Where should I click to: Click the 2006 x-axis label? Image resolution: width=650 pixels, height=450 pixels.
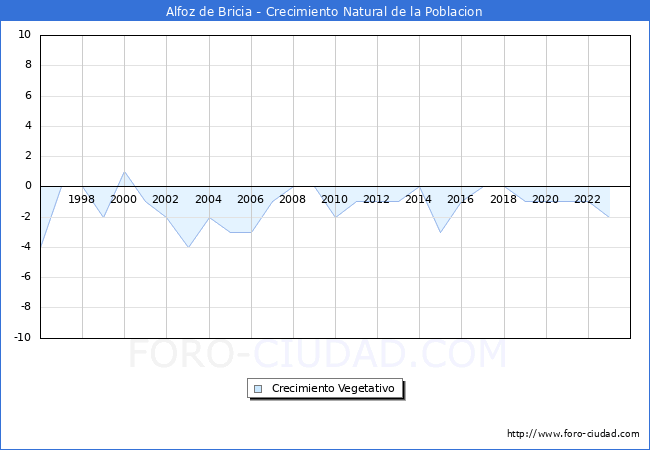(x=250, y=199)
